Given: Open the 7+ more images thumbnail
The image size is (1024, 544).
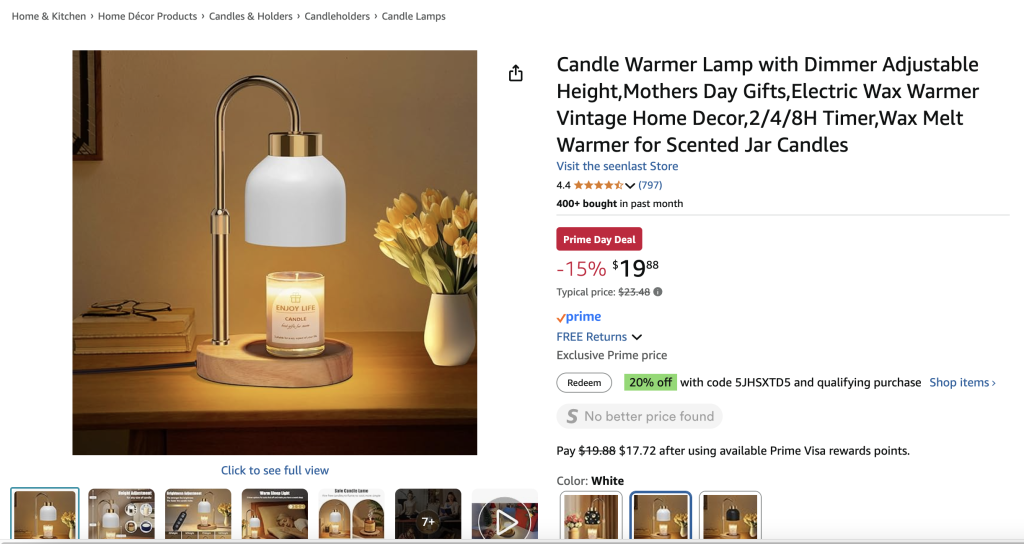Looking at the screenshot, I should (x=428, y=519).
